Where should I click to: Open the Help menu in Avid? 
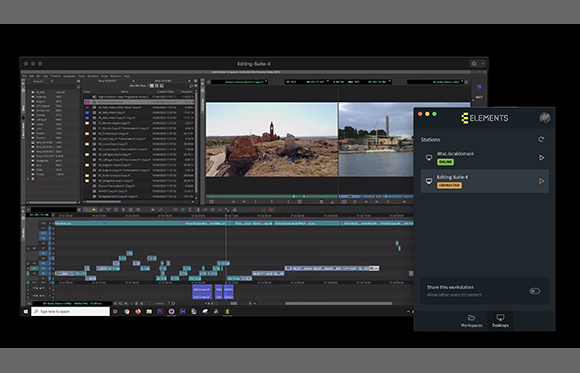tap(127, 76)
